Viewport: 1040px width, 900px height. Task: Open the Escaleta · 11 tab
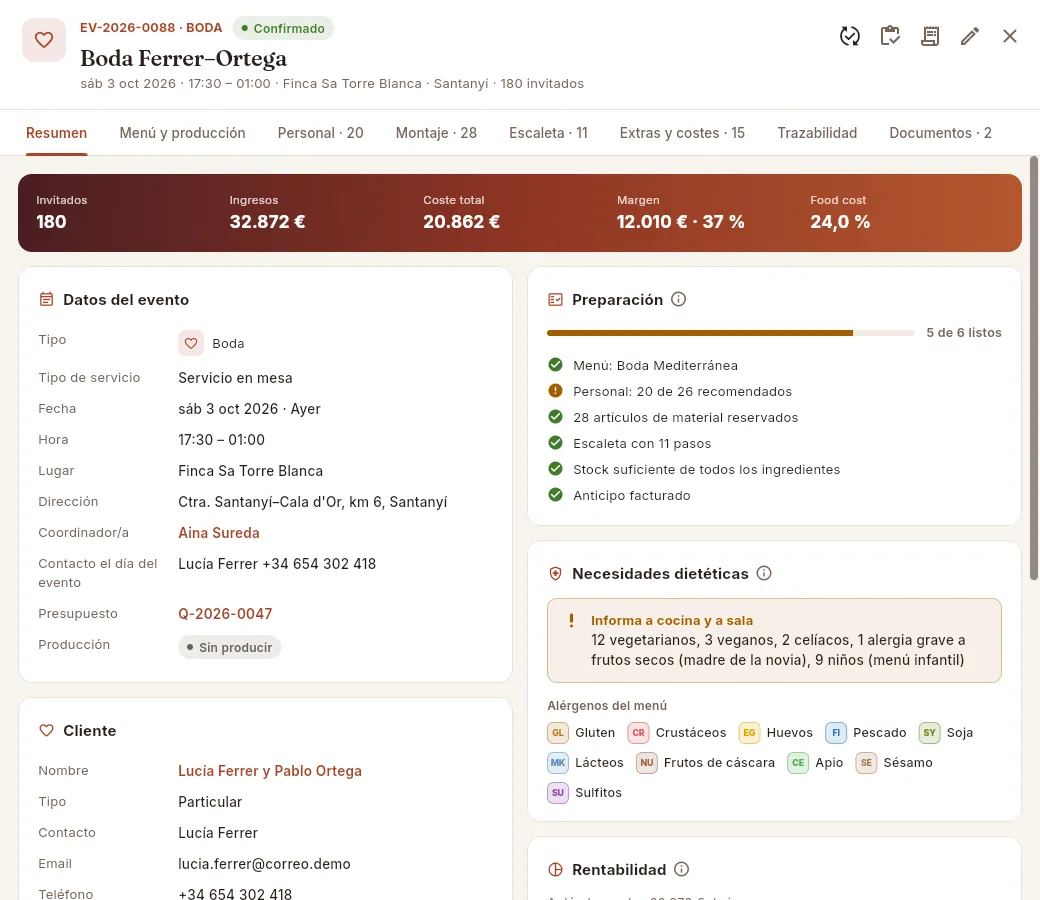coord(549,133)
